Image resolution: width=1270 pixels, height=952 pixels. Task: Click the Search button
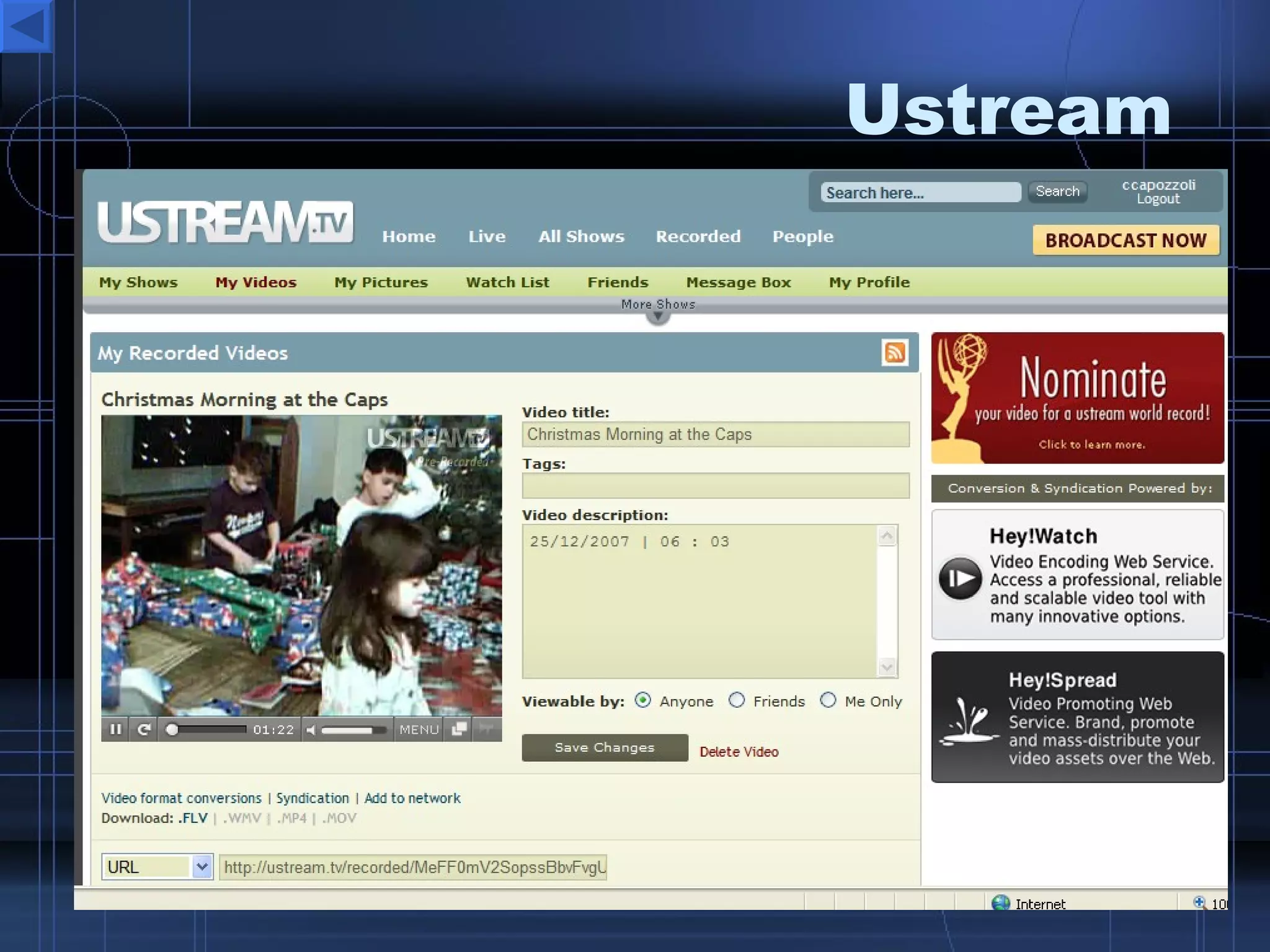point(1058,191)
